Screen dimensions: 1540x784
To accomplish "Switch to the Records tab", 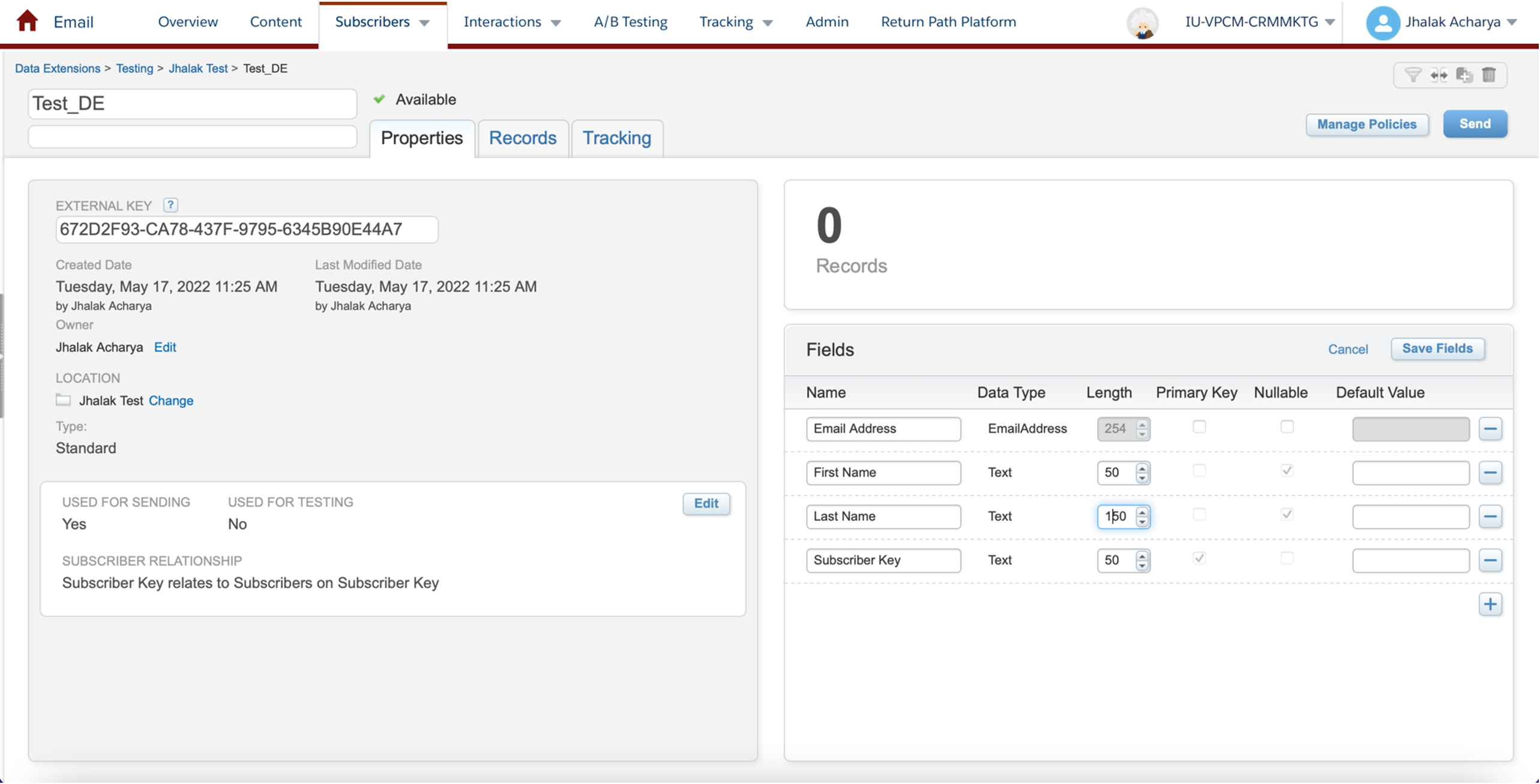I will click(x=522, y=138).
